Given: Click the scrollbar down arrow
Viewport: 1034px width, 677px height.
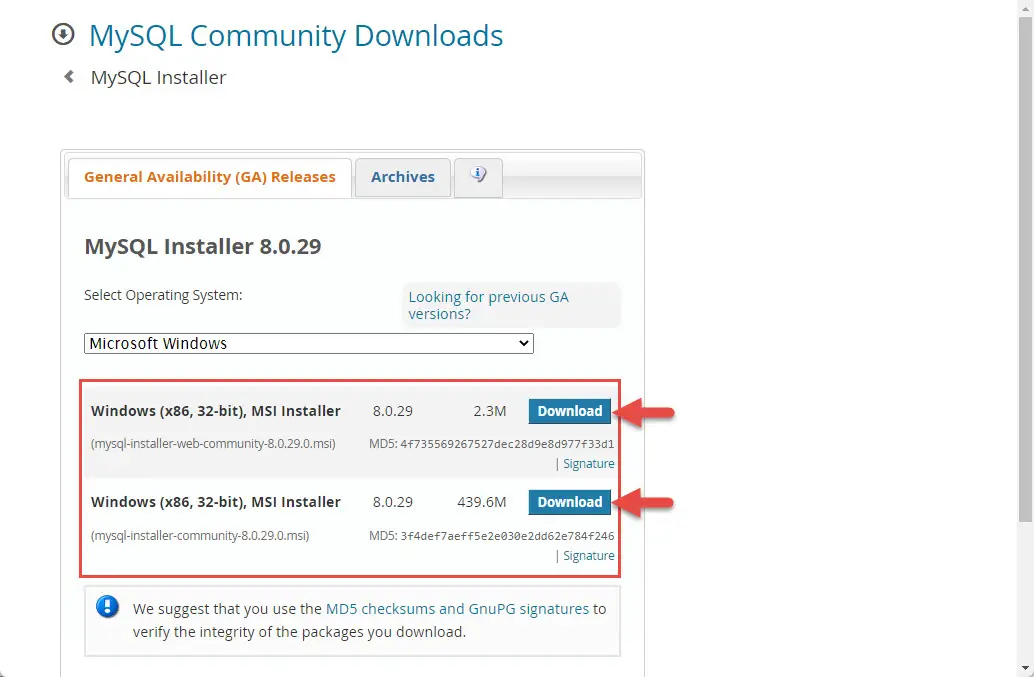Looking at the screenshot, I should point(1025,668).
